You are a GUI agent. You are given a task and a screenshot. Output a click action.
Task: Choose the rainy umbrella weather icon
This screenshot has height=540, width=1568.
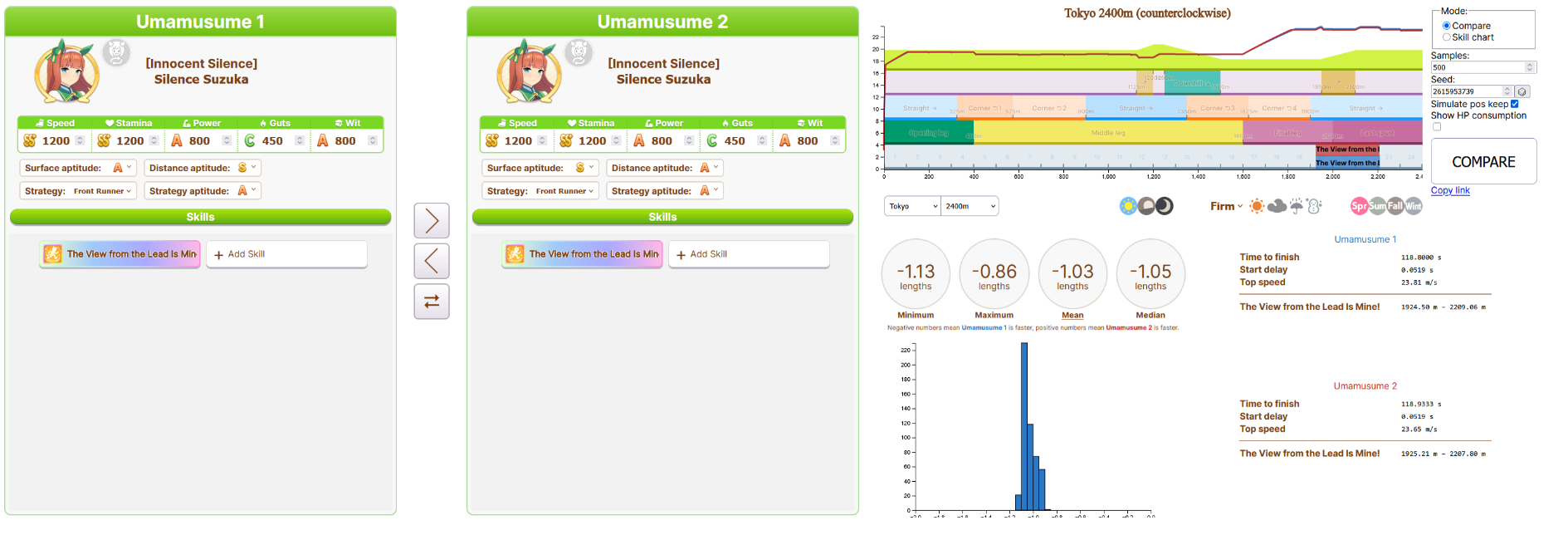tap(1296, 206)
